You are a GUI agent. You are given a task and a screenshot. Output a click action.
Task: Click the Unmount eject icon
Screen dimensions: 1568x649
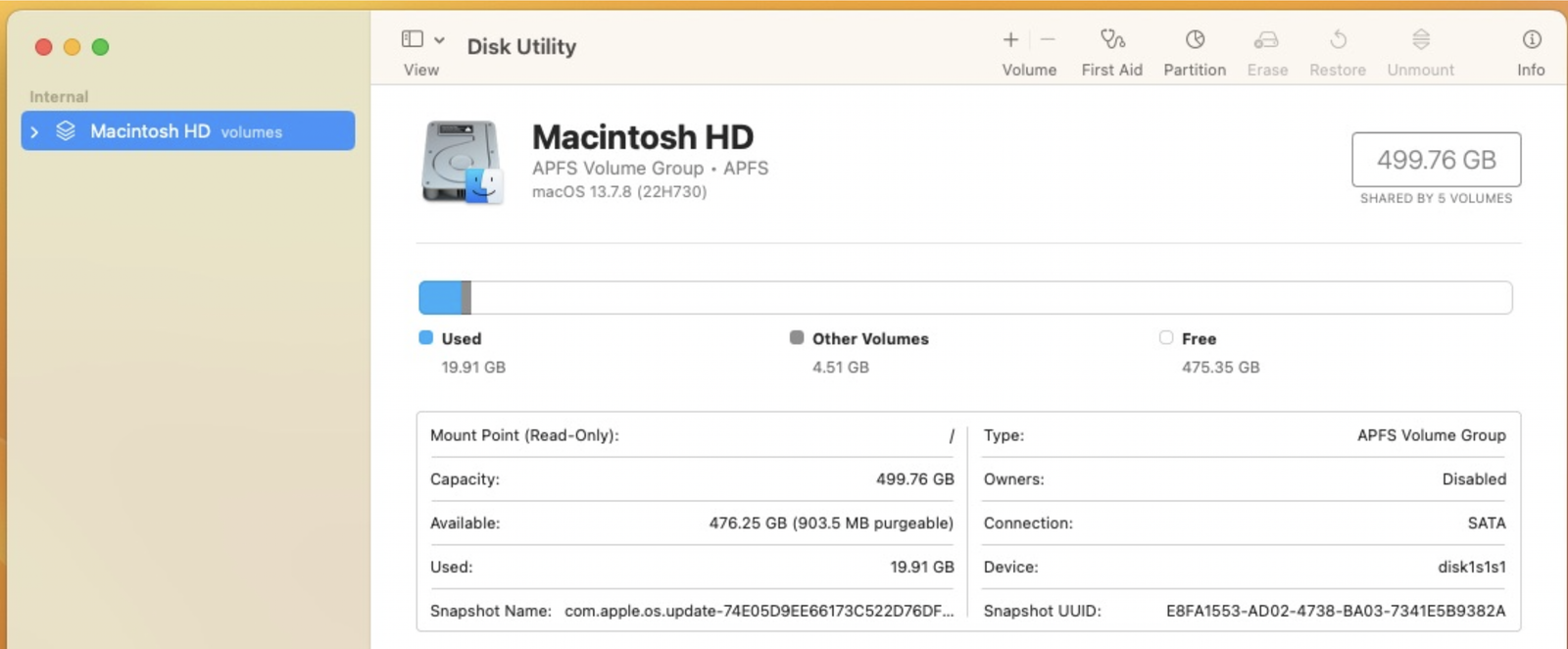(1421, 39)
